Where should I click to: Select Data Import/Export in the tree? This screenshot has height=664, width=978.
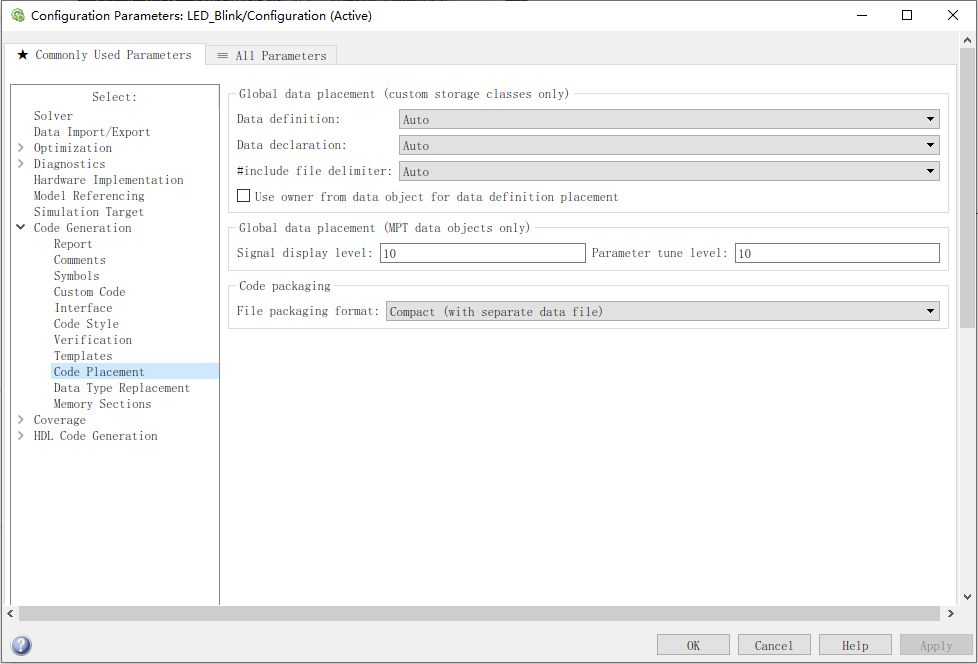click(x=92, y=132)
